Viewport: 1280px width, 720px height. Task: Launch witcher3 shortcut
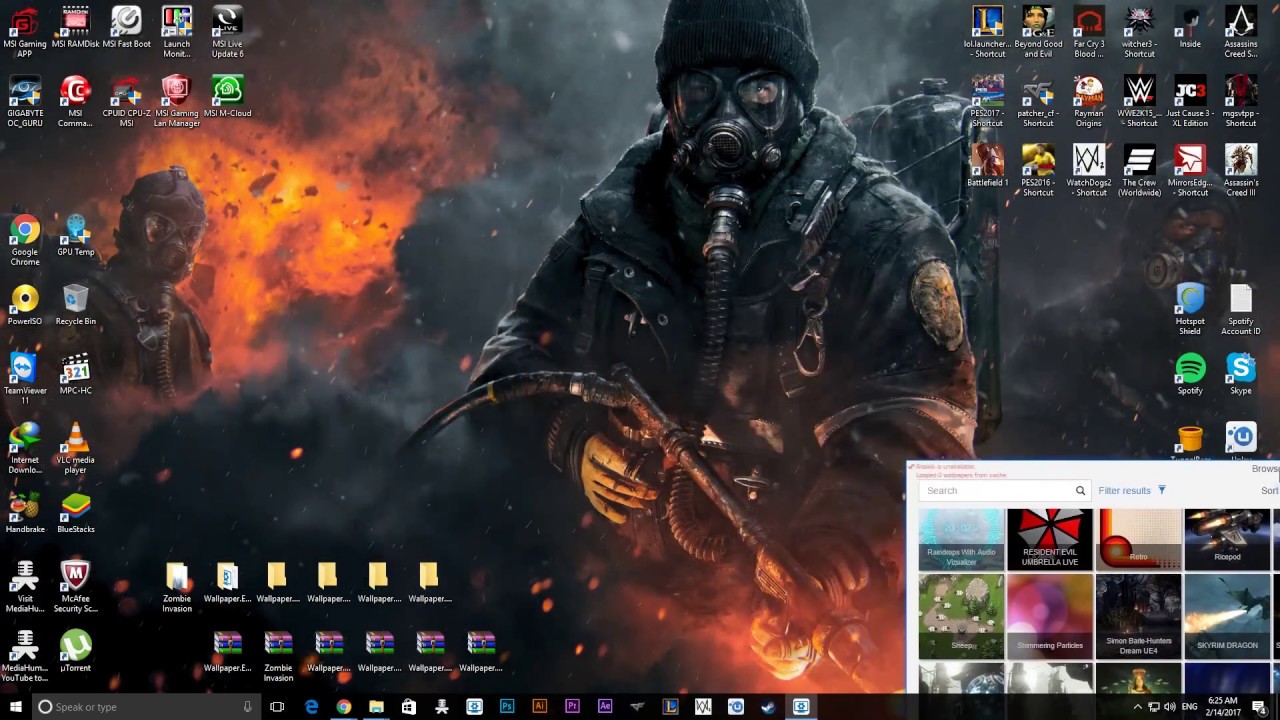1139,31
